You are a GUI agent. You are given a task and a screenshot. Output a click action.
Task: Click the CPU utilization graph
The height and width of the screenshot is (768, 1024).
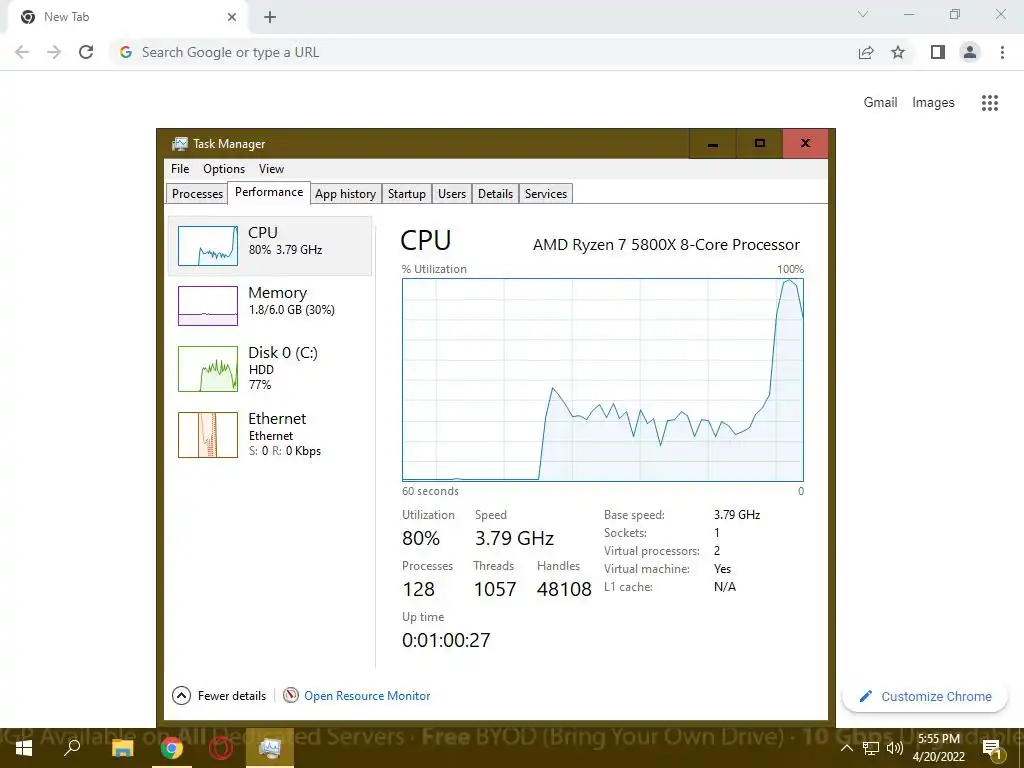coord(603,380)
